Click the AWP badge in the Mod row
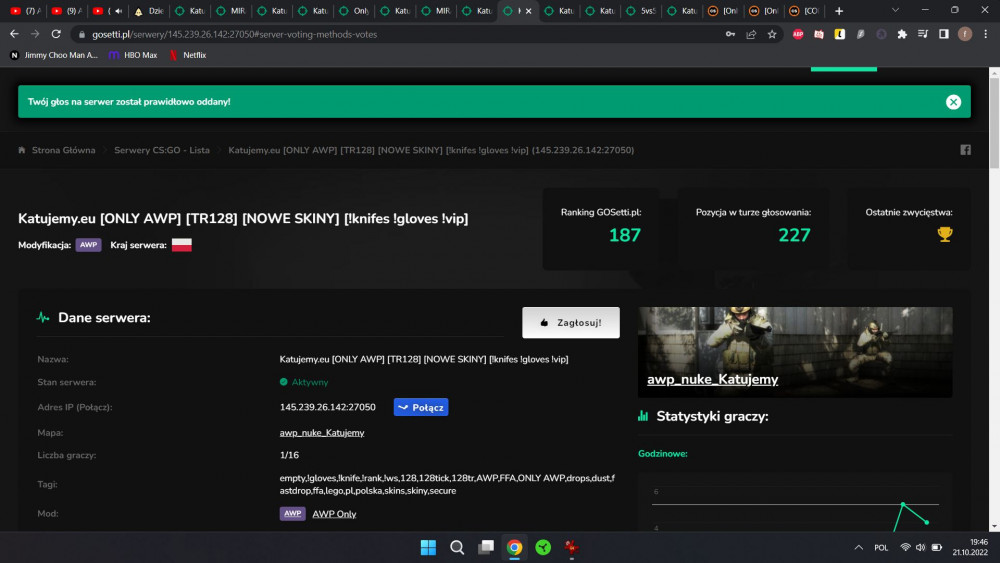The width and height of the screenshot is (1000, 563). pos(293,514)
